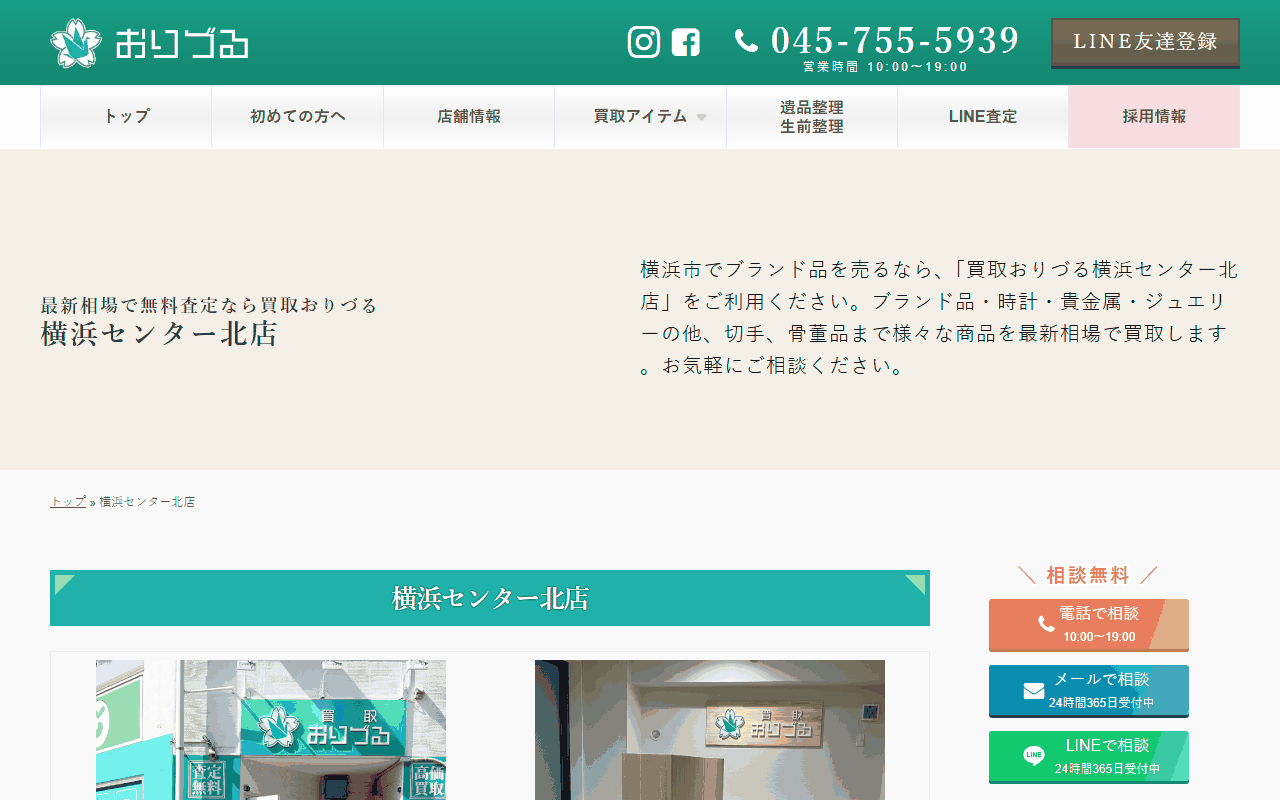
Task: Click the 営業時間 10:00〜19:00 text
Action: click(886, 67)
